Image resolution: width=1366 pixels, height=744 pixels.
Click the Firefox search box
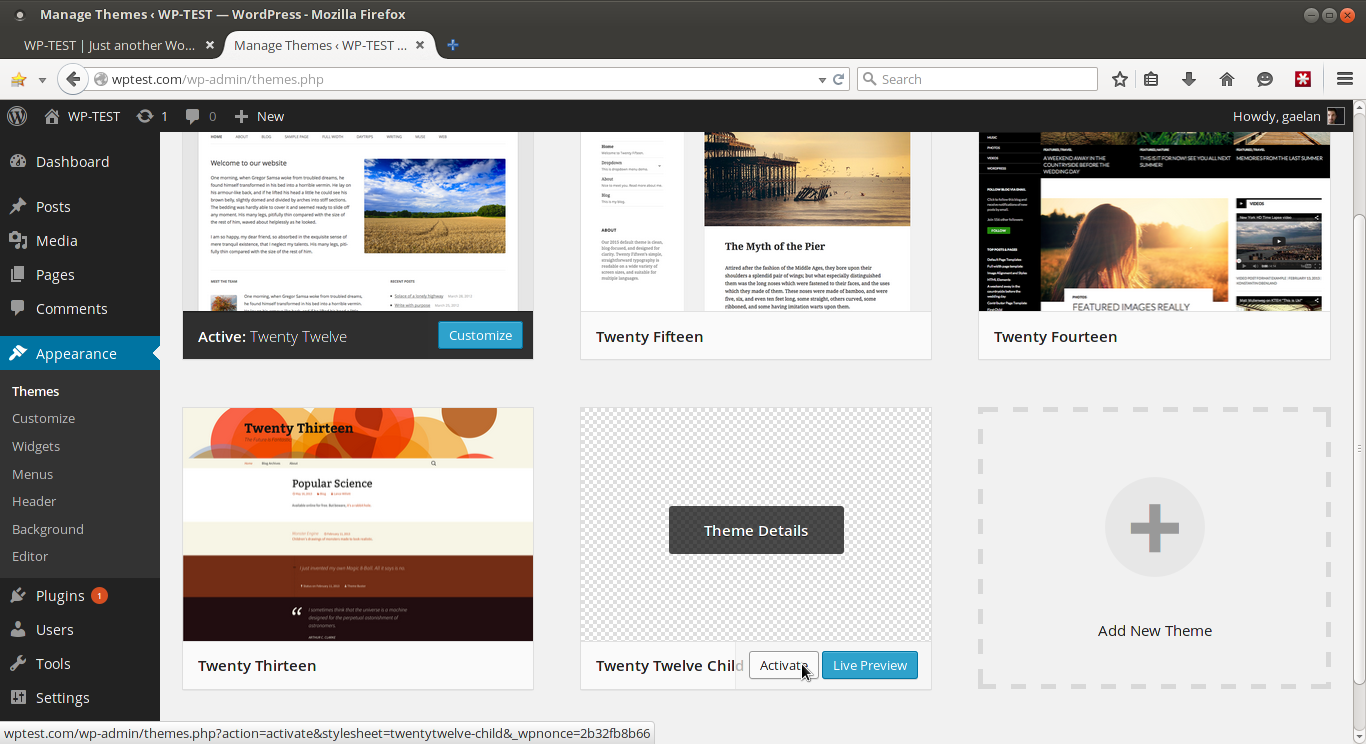(x=977, y=79)
